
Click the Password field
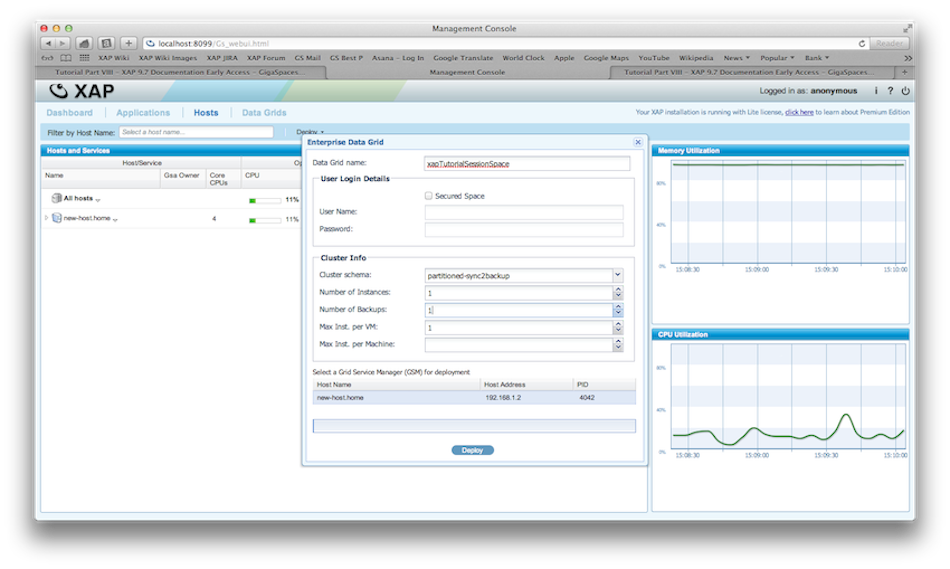524,229
